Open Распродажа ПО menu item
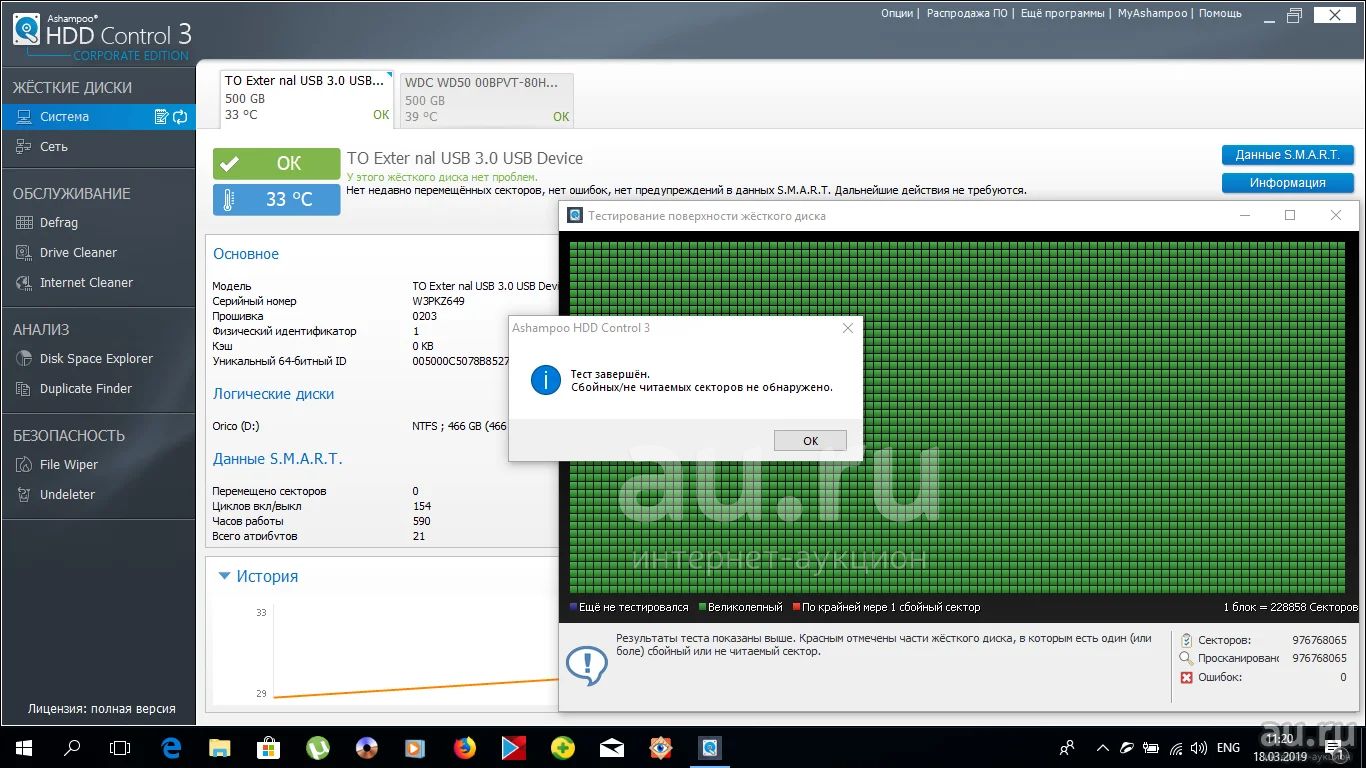Screen dimensions: 1366x768 (x=967, y=13)
